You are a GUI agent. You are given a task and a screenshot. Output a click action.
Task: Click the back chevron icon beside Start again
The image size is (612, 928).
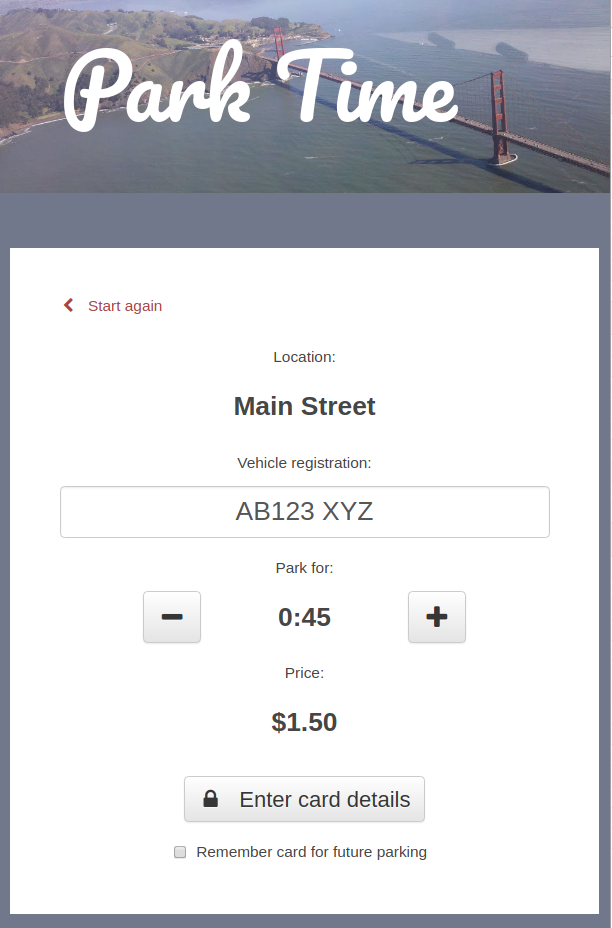click(x=68, y=306)
